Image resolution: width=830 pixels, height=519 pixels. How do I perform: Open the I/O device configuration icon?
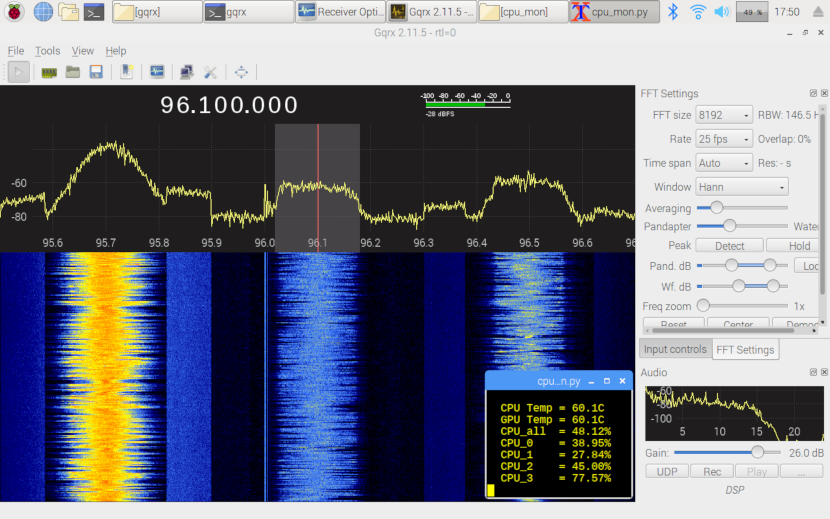(x=48, y=72)
